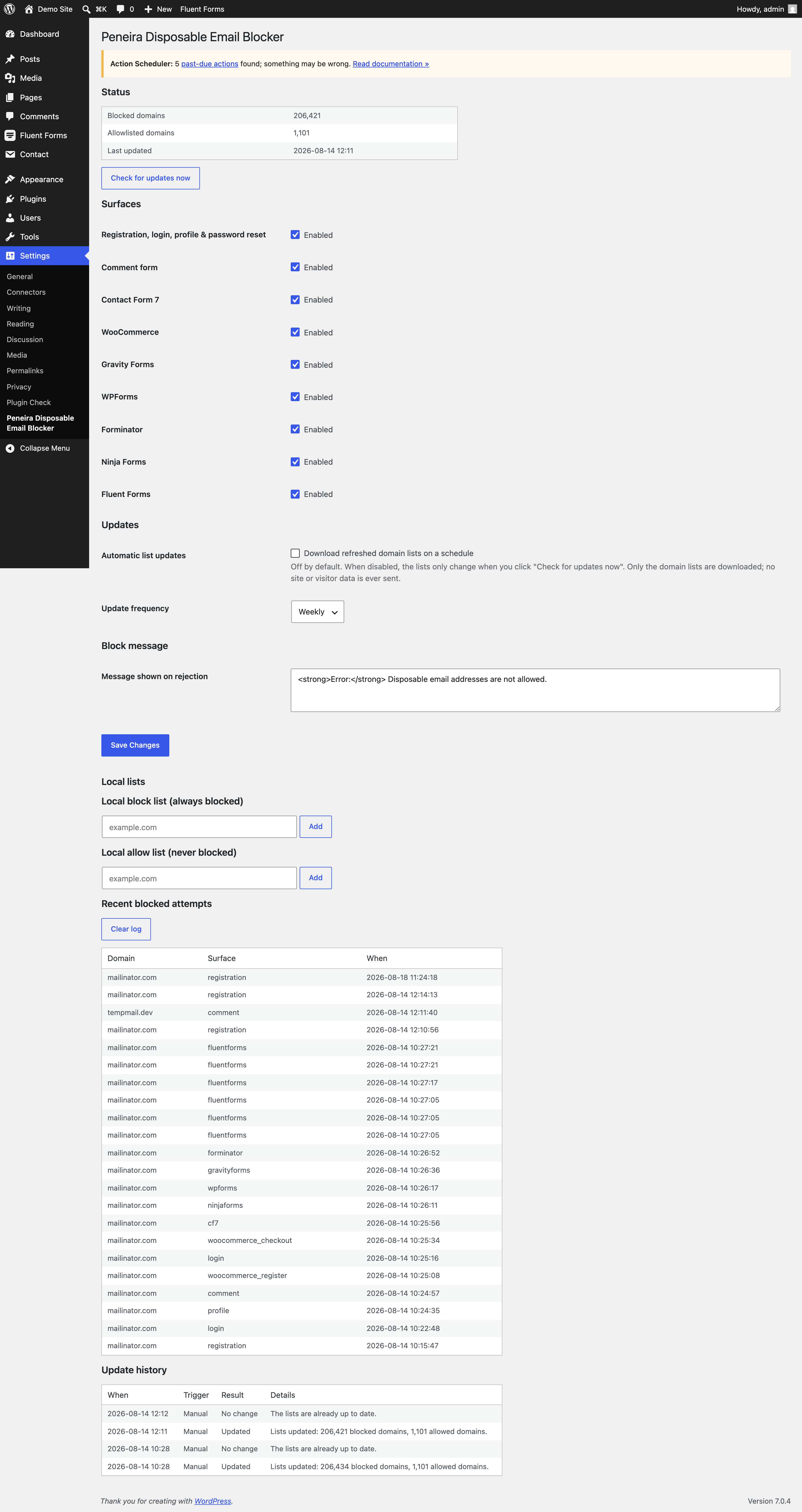This screenshot has width=802, height=1512.
Task: Open the Update frequency Weekly dropdown
Action: (317, 612)
